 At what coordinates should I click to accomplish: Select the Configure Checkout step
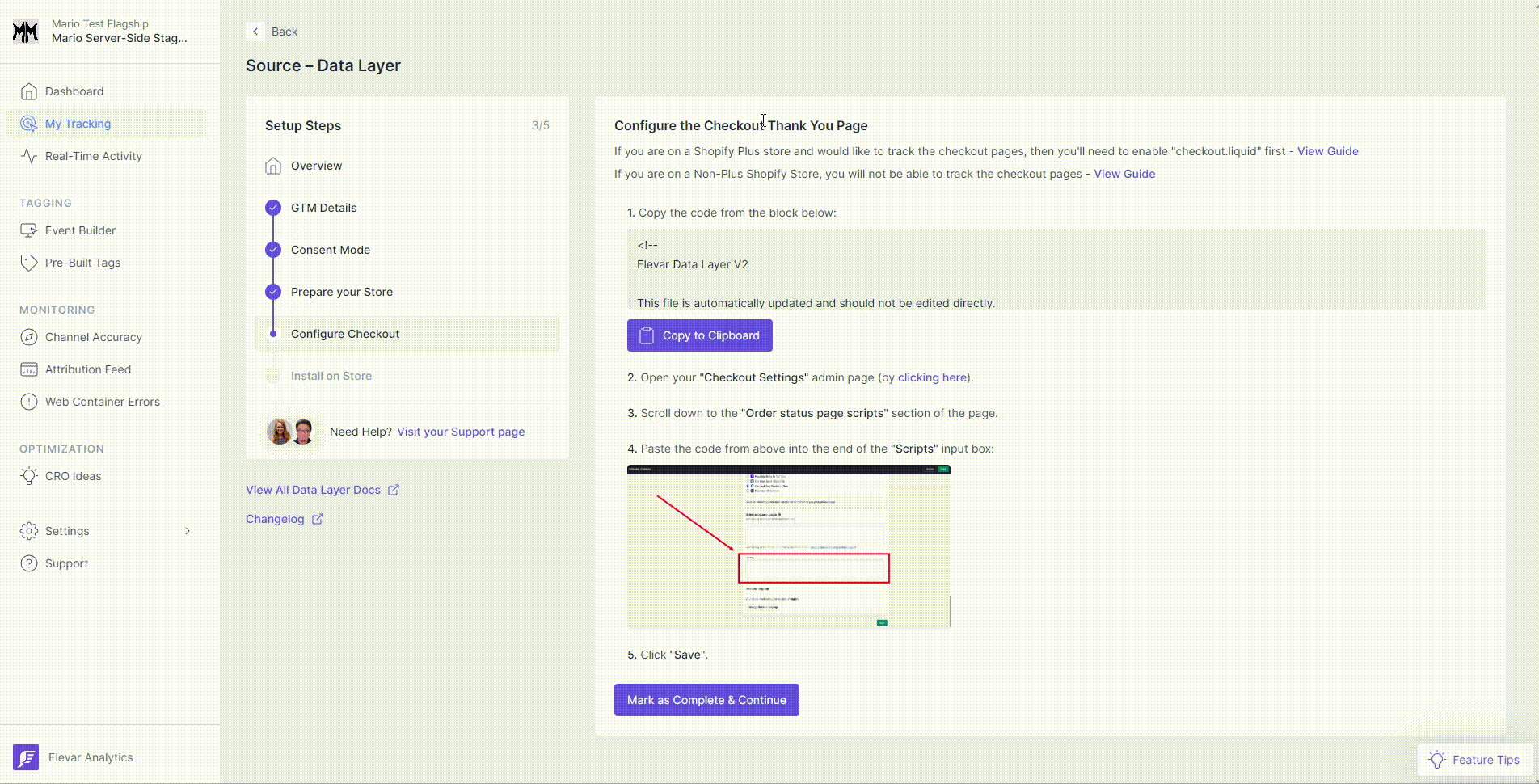(x=407, y=334)
